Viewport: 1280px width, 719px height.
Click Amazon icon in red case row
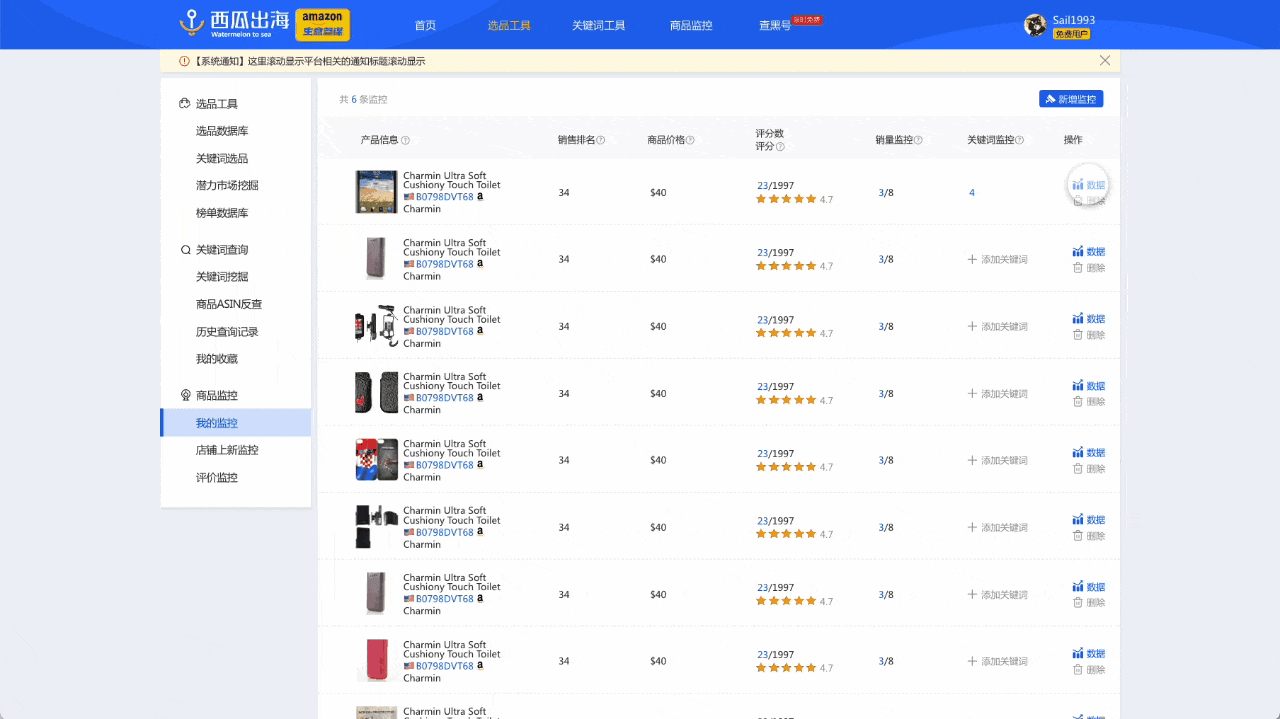pos(480,666)
